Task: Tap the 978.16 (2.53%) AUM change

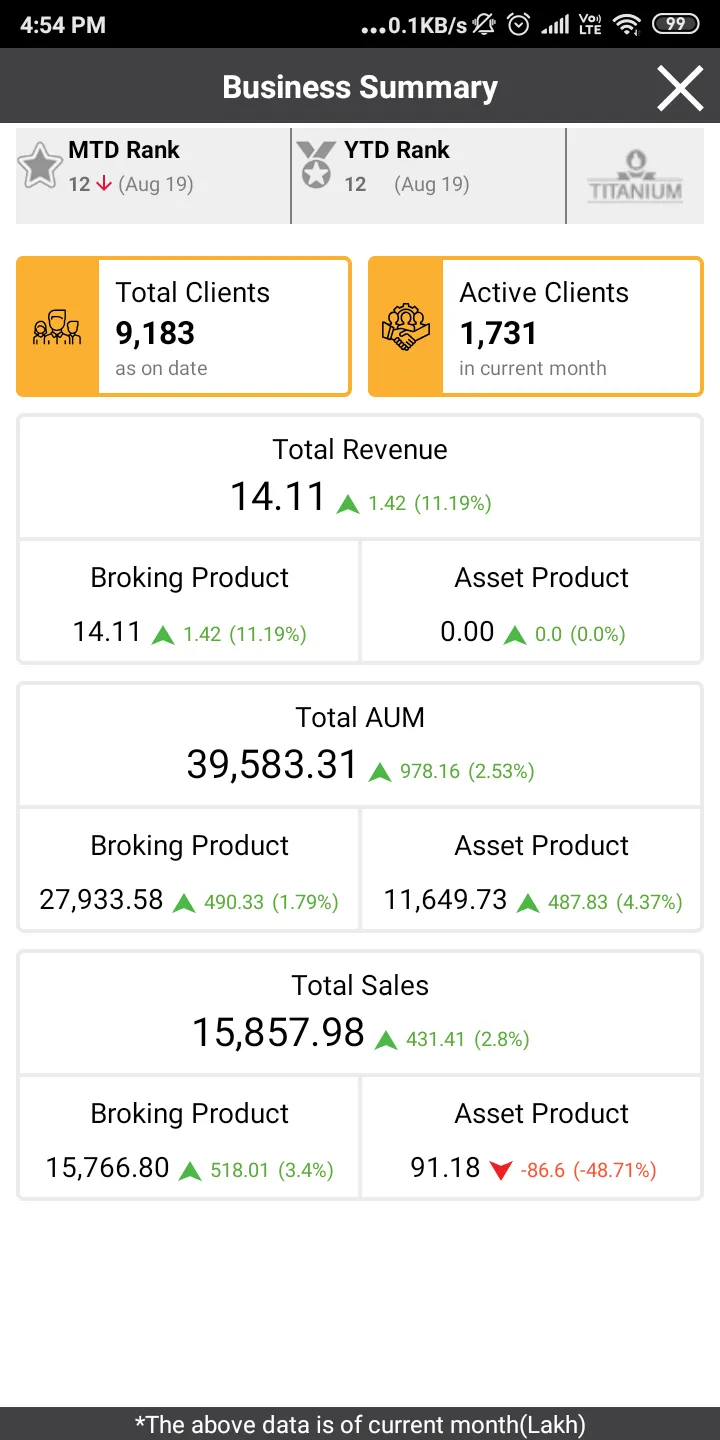Action: (467, 771)
